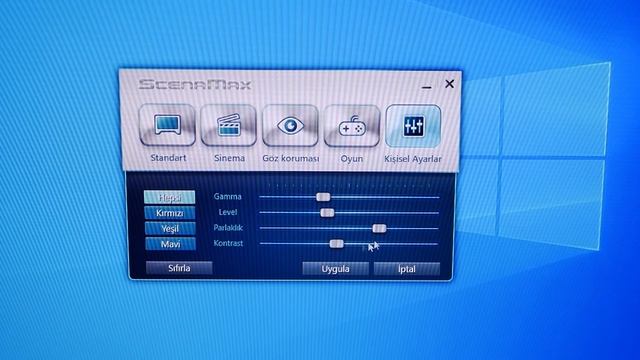This screenshot has height=360, width=640.
Task: Click the Level slider handle
Action: click(327, 213)
